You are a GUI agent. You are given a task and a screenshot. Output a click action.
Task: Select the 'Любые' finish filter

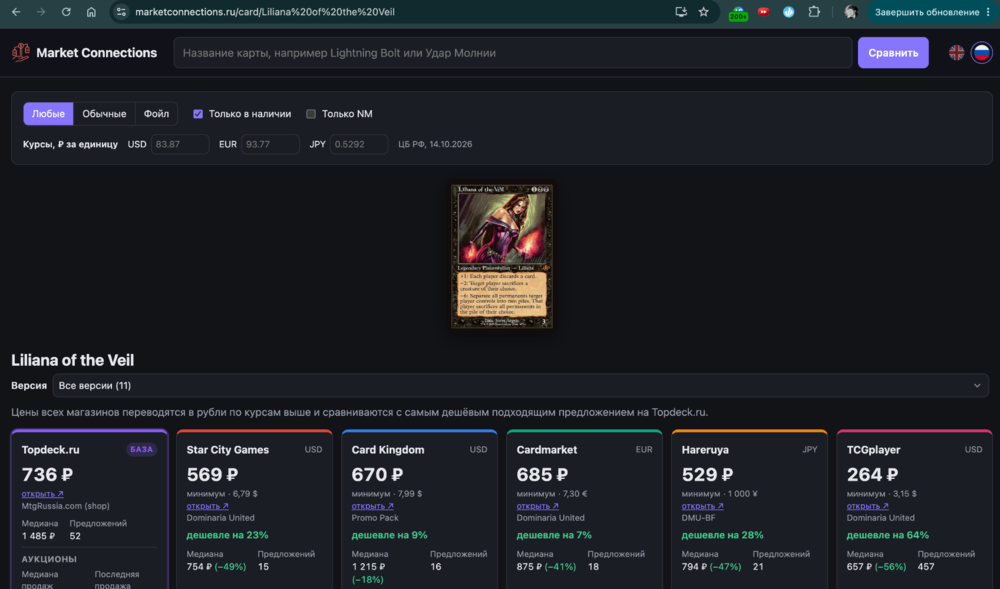pos(48,114)
